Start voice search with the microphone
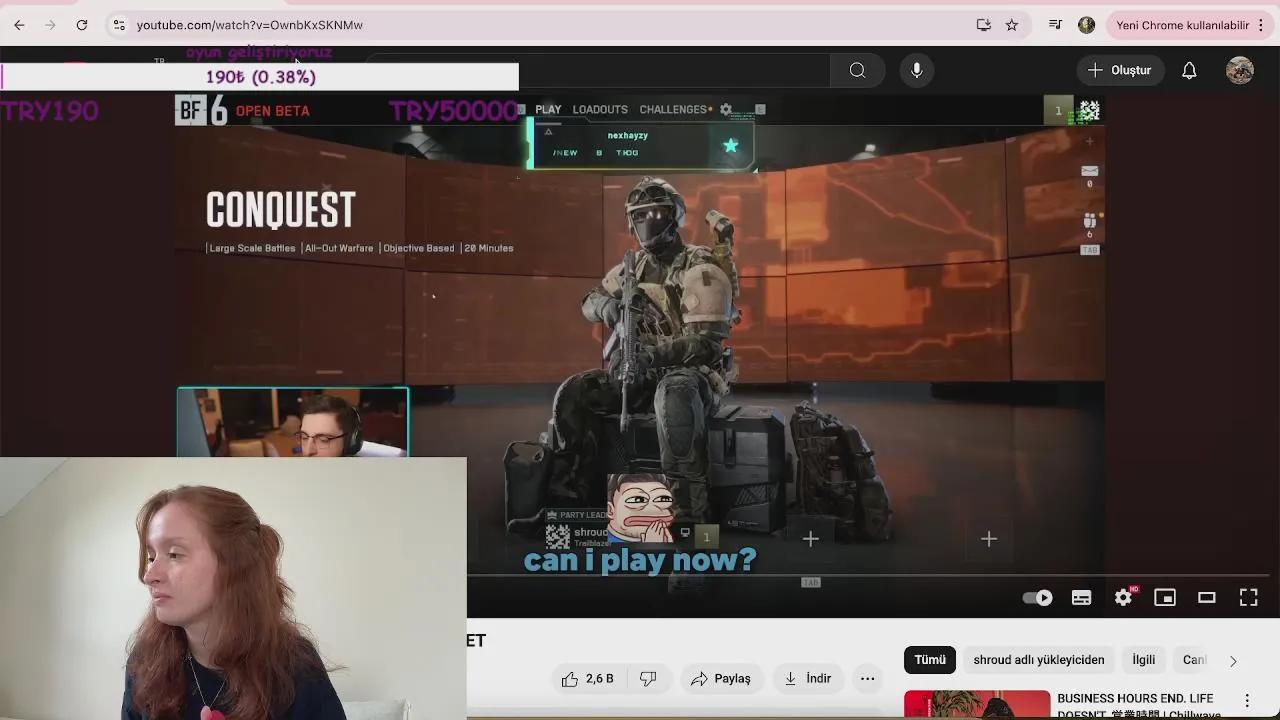 click(917, 70)
